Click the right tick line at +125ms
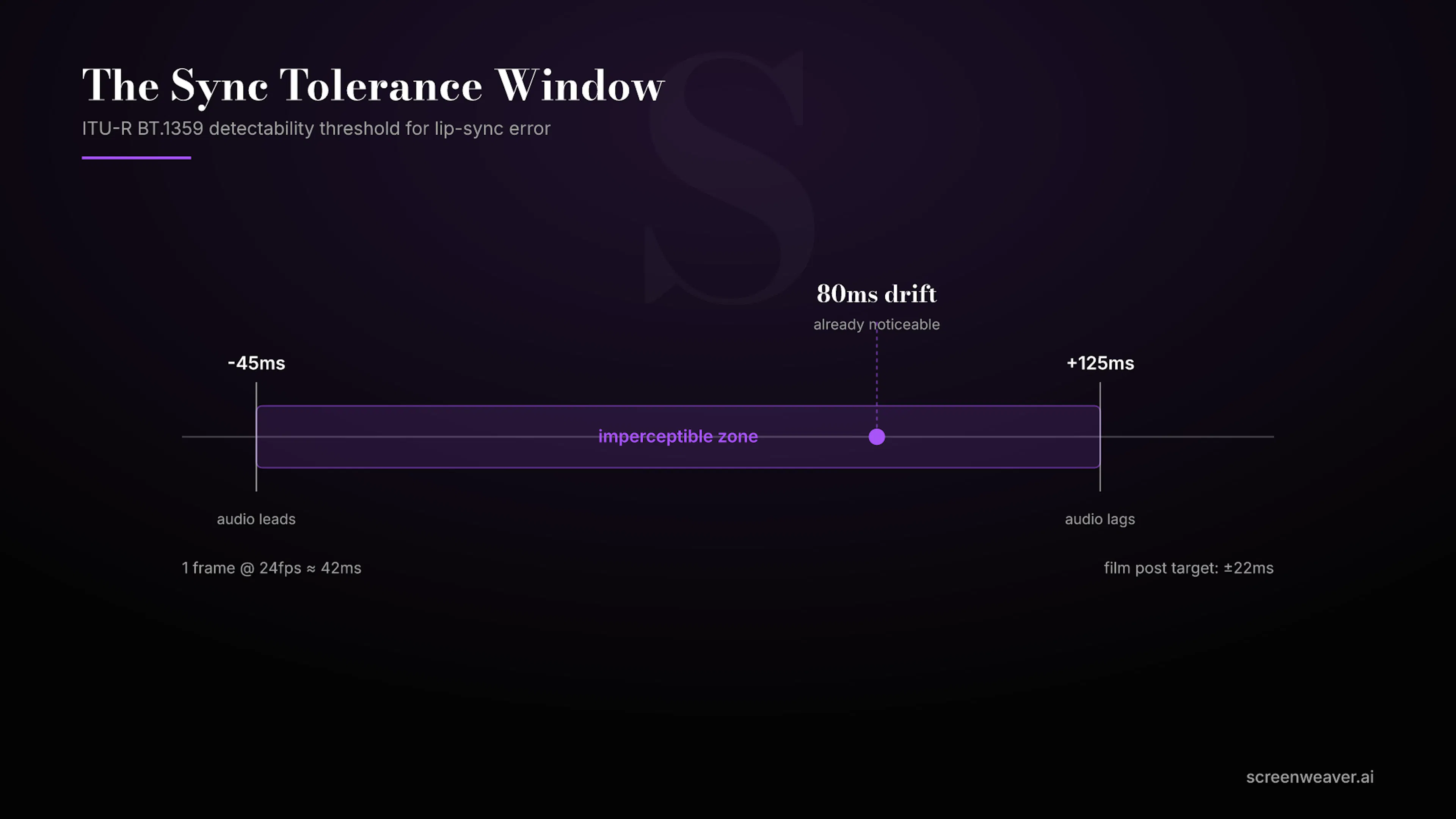Screen dimensions: 1456x819 (1100, 437)
